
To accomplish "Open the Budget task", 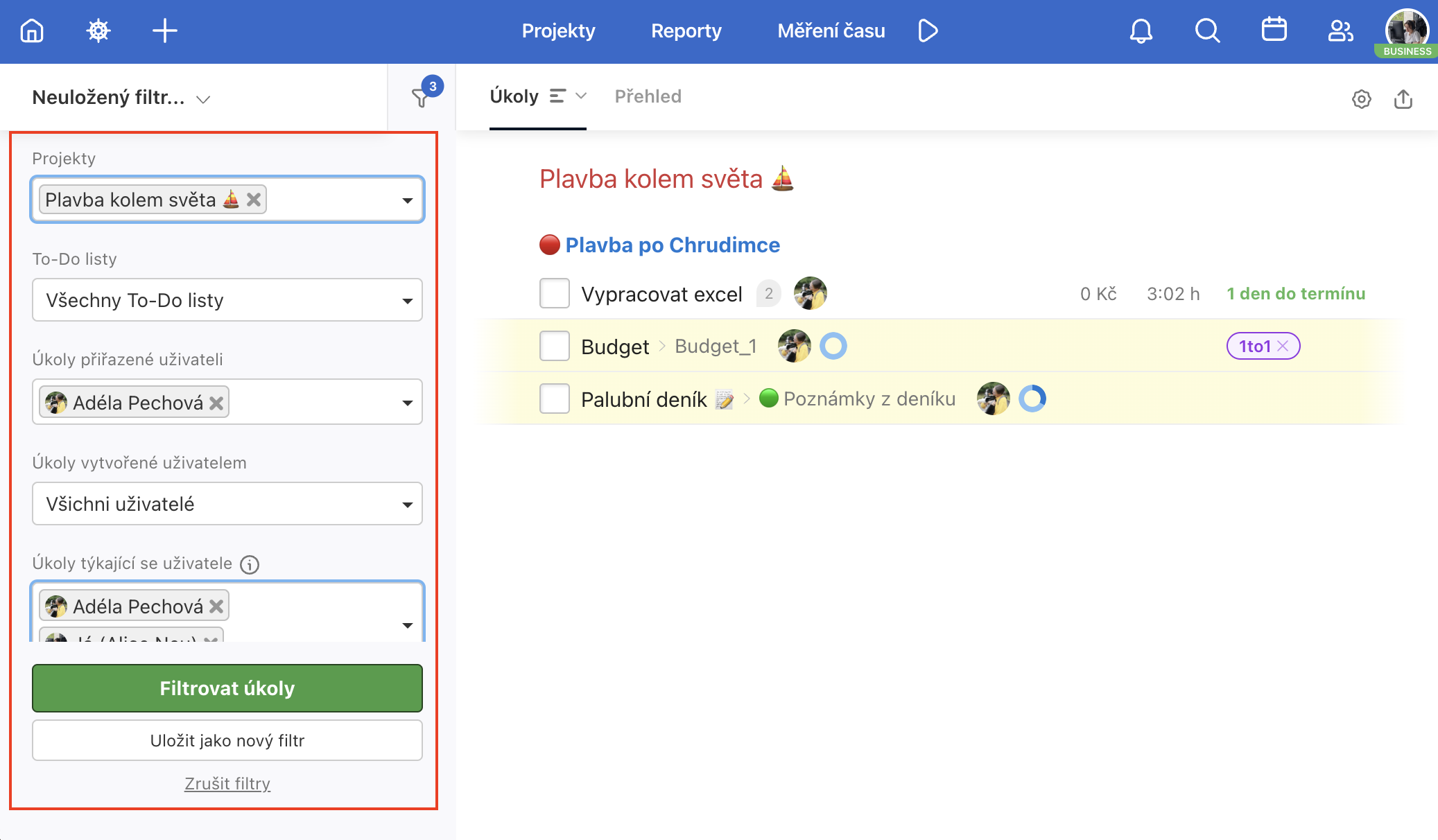I will (x=615, y=347).
